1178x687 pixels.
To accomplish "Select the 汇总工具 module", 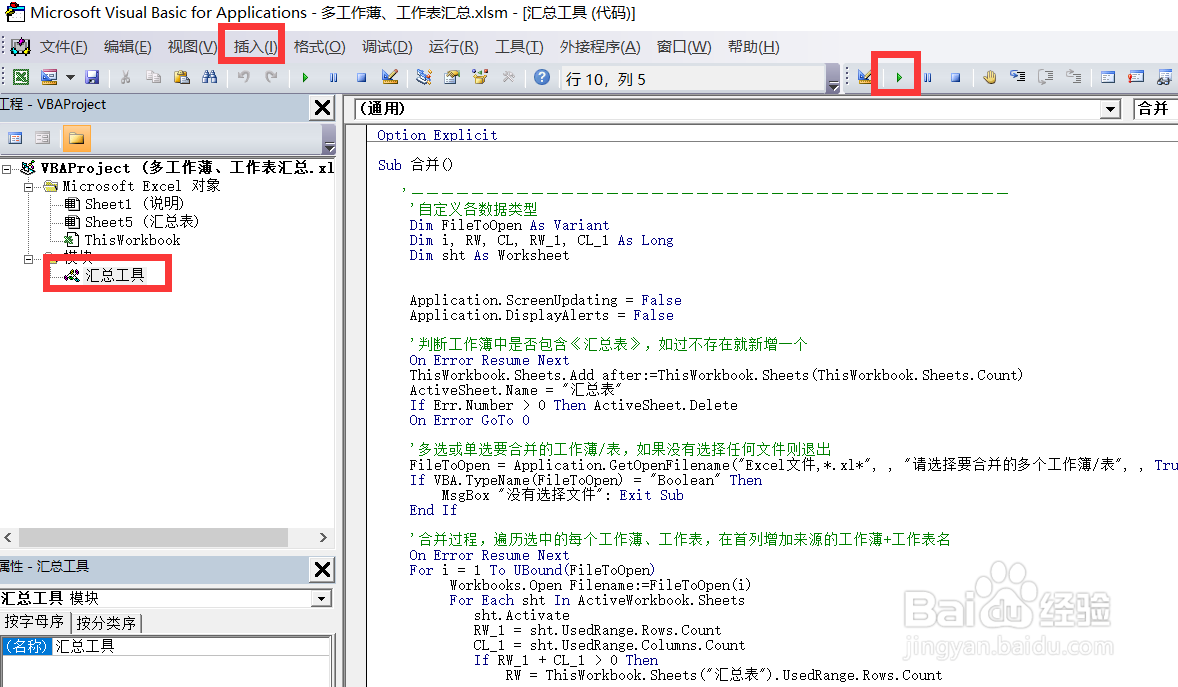I will (105, 275).
